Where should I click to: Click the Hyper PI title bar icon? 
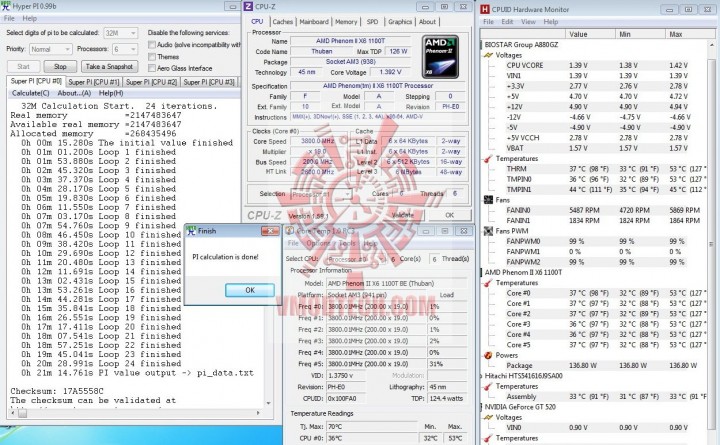[5, 6]
